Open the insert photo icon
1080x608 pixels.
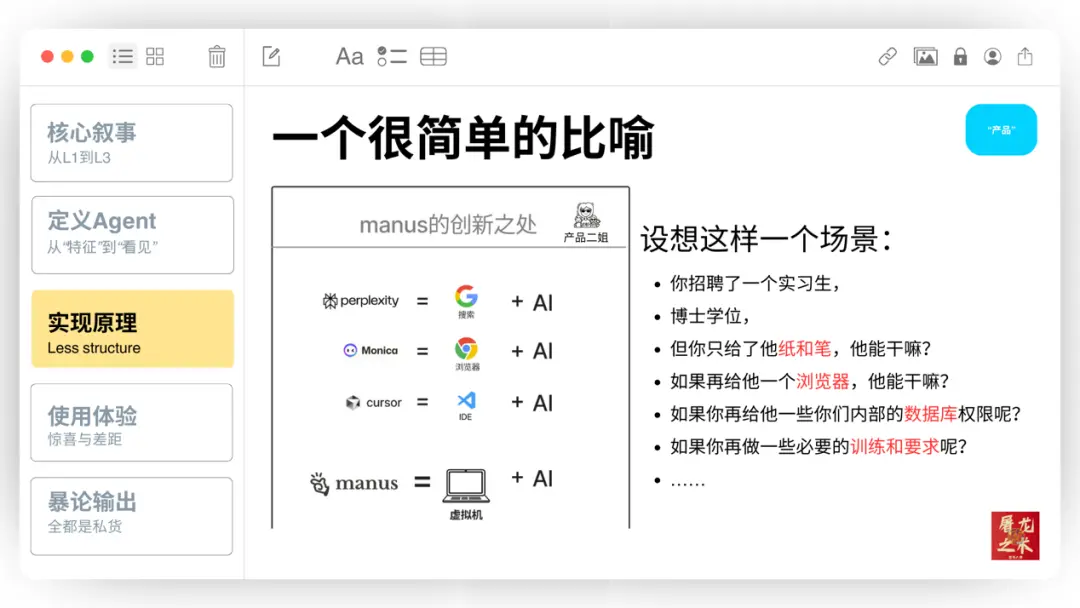coord(926,57)
